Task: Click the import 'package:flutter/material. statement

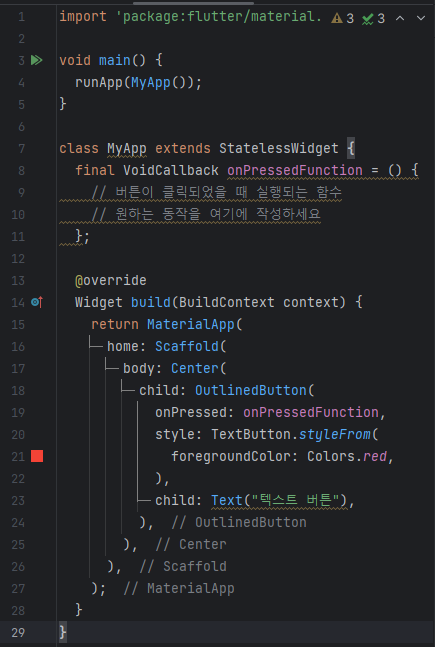Action: pos(190,17)
